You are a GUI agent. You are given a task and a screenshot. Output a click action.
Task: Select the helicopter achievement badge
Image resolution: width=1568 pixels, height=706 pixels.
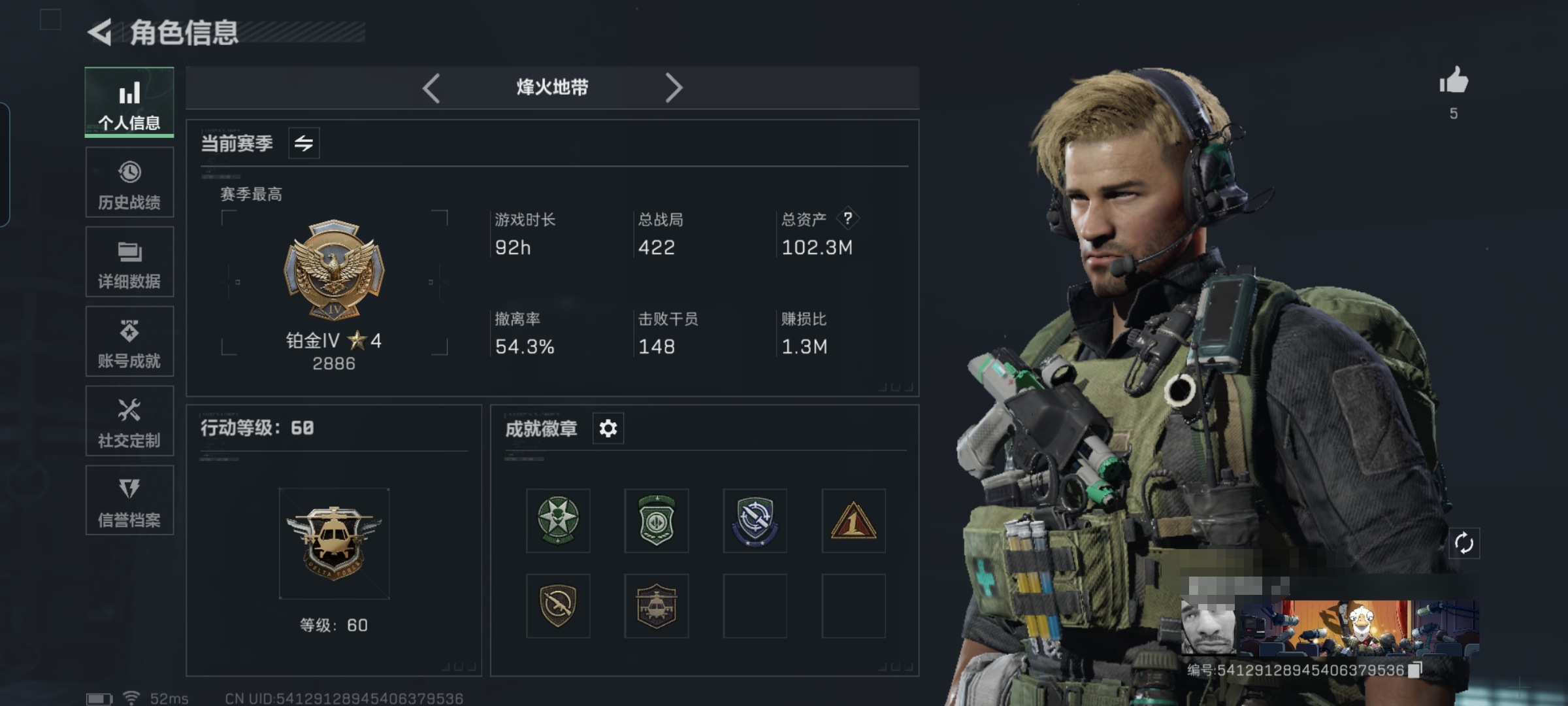coord(656,606)
